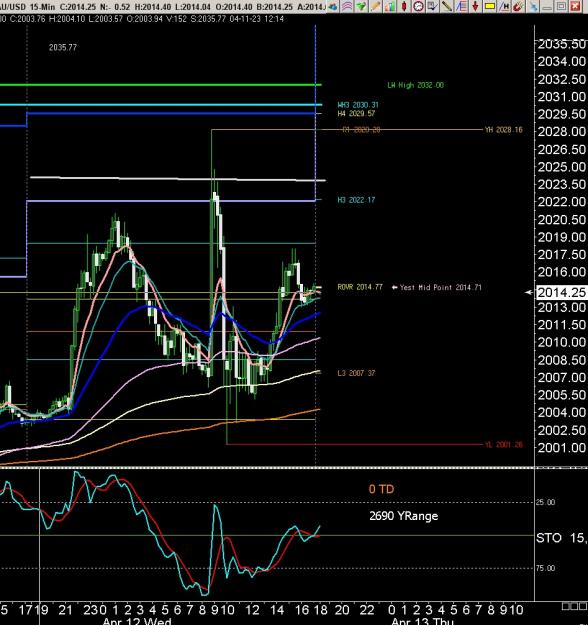
Task: Click the YL 2001.26 level label
Action: point(504,444)
